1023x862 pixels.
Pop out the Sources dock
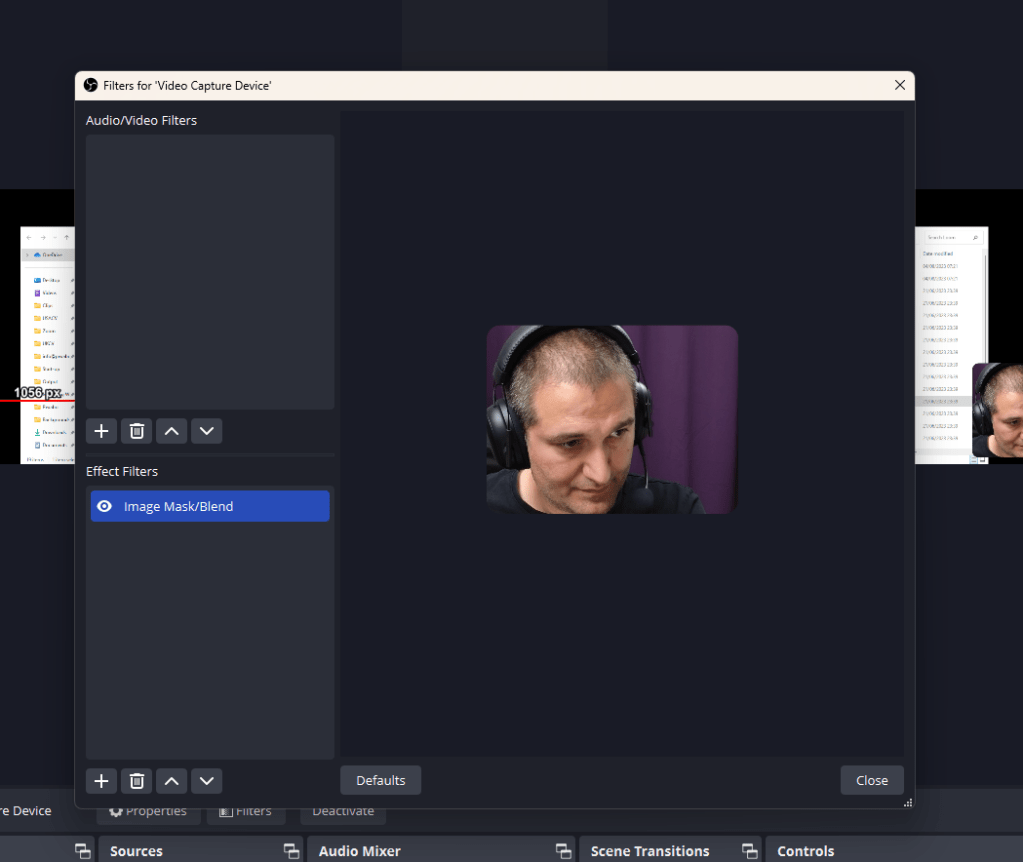292,851
